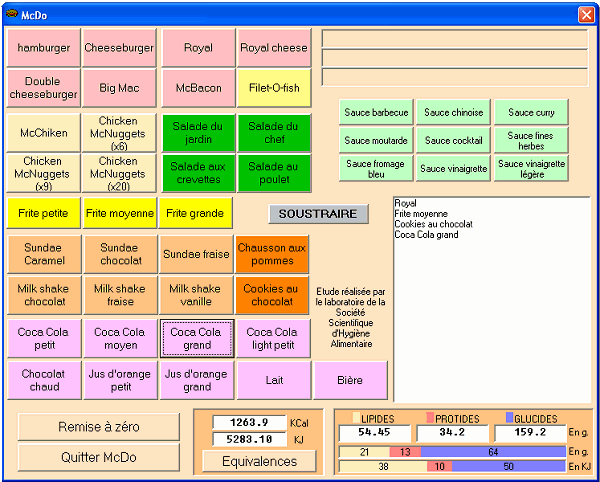Choose Chicken McNuggets (x9)

pyautogui.click(x=44, y=173)
